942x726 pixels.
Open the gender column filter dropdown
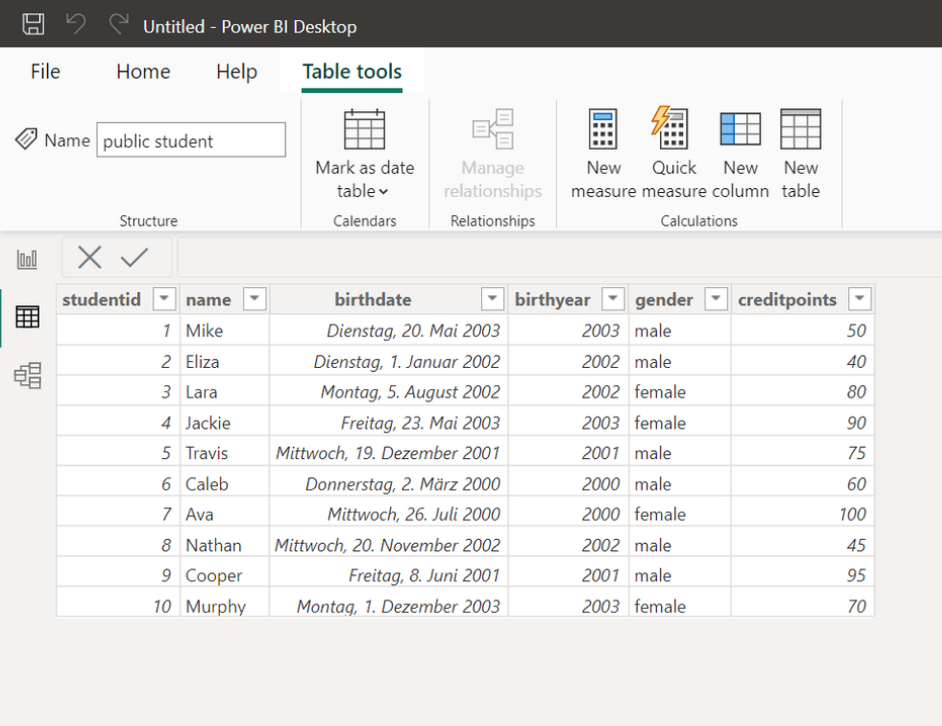pos(715,298)
